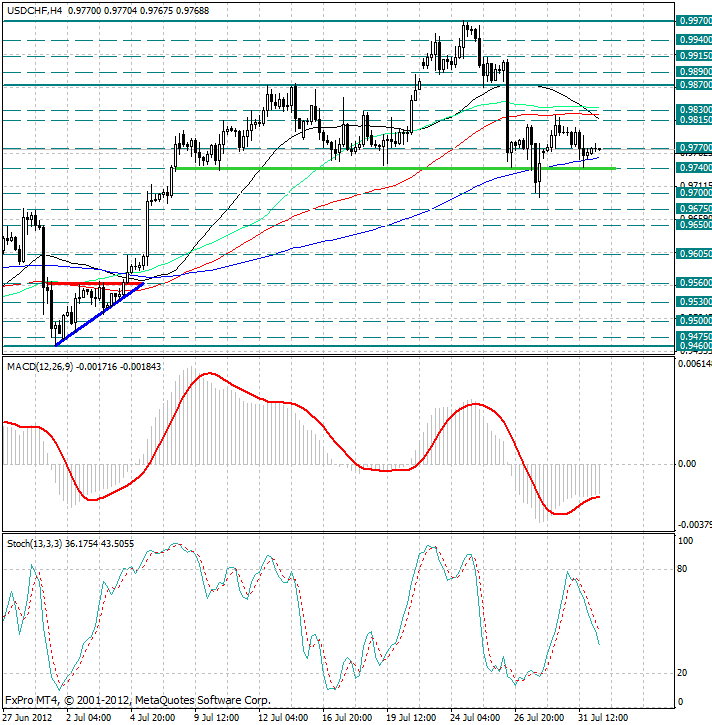Viewport: 712px width, 725px height.
Task: Click the 0.9530 price level label
Action: [694, 302]
